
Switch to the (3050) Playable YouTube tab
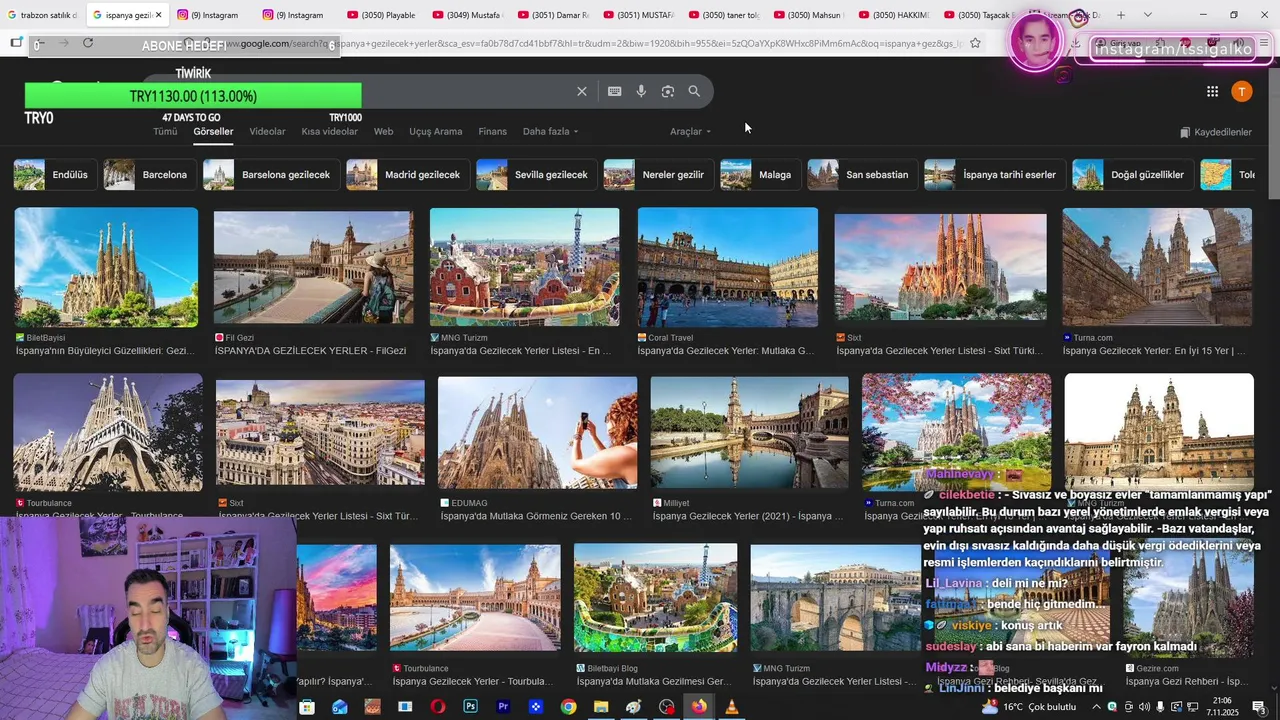pyautogui.click(x=381, y=15)
